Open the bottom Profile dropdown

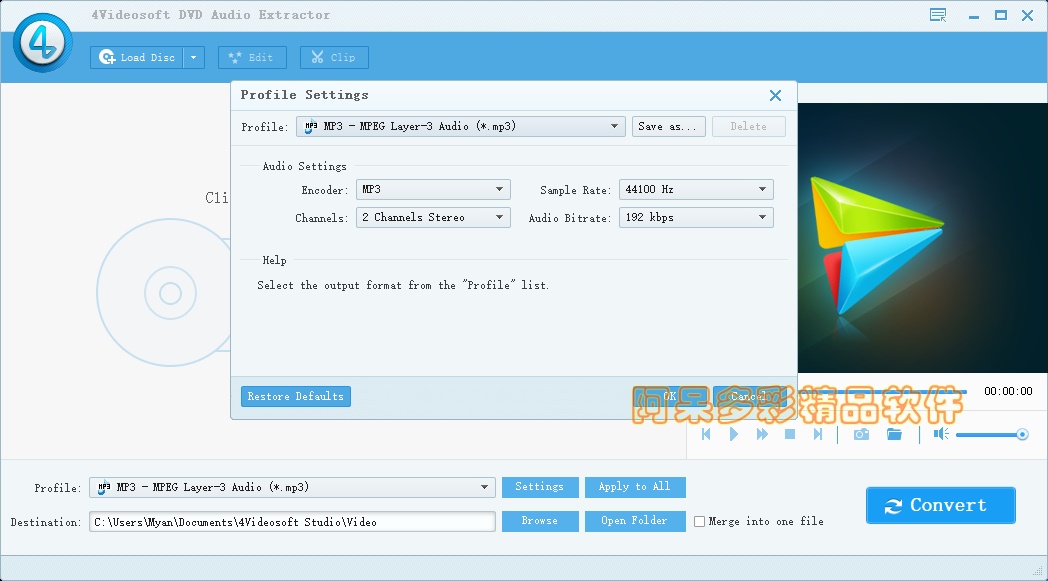(292, 487)
